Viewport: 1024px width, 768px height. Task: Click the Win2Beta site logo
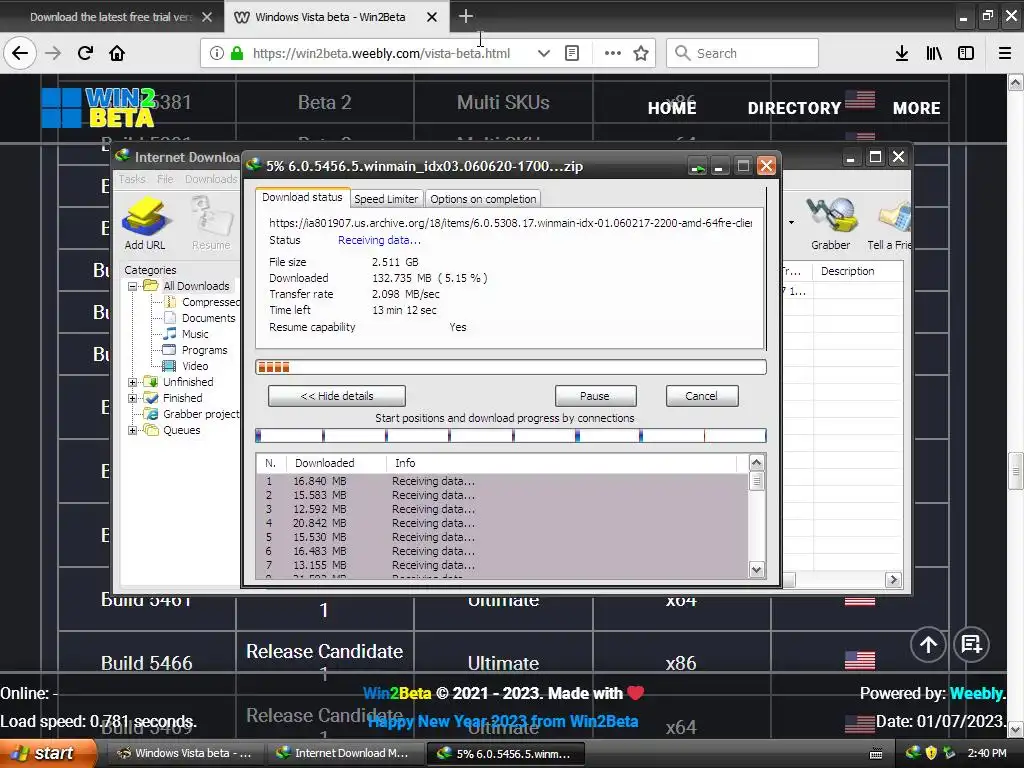tap(99, 108)
